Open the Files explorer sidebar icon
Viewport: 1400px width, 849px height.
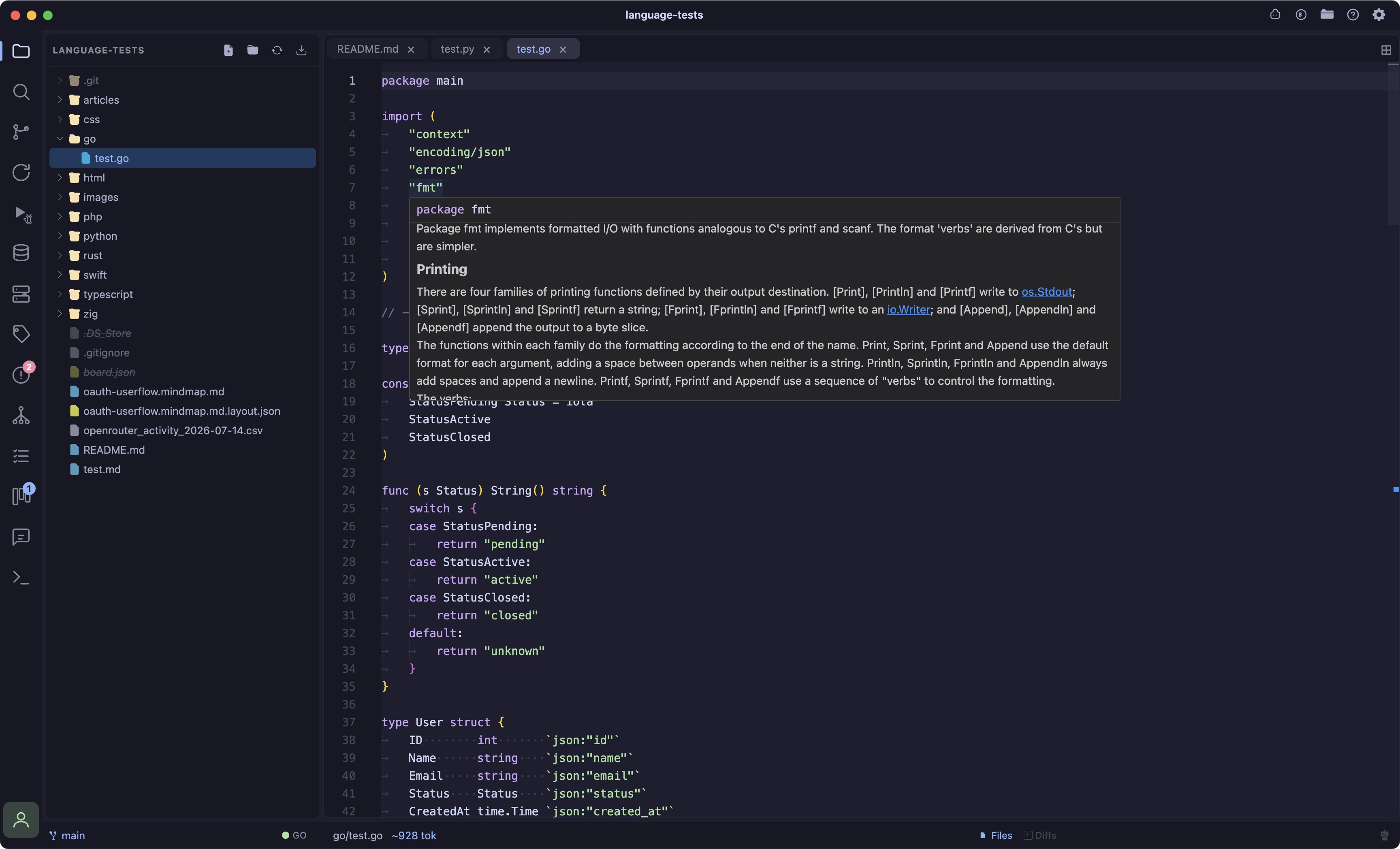point(21,51)
